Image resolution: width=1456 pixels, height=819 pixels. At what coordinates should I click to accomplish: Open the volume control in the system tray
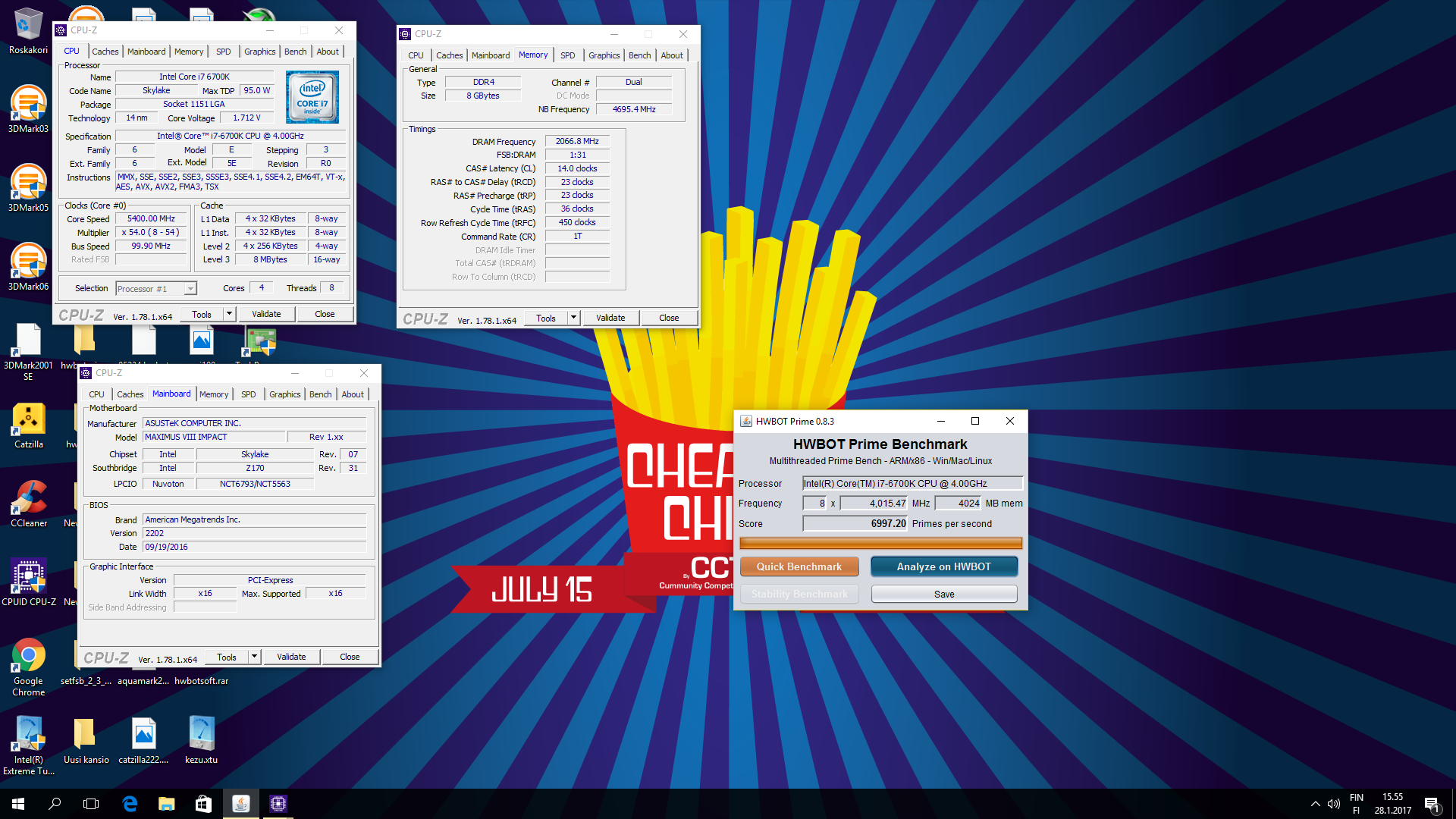pos(1334,804)
